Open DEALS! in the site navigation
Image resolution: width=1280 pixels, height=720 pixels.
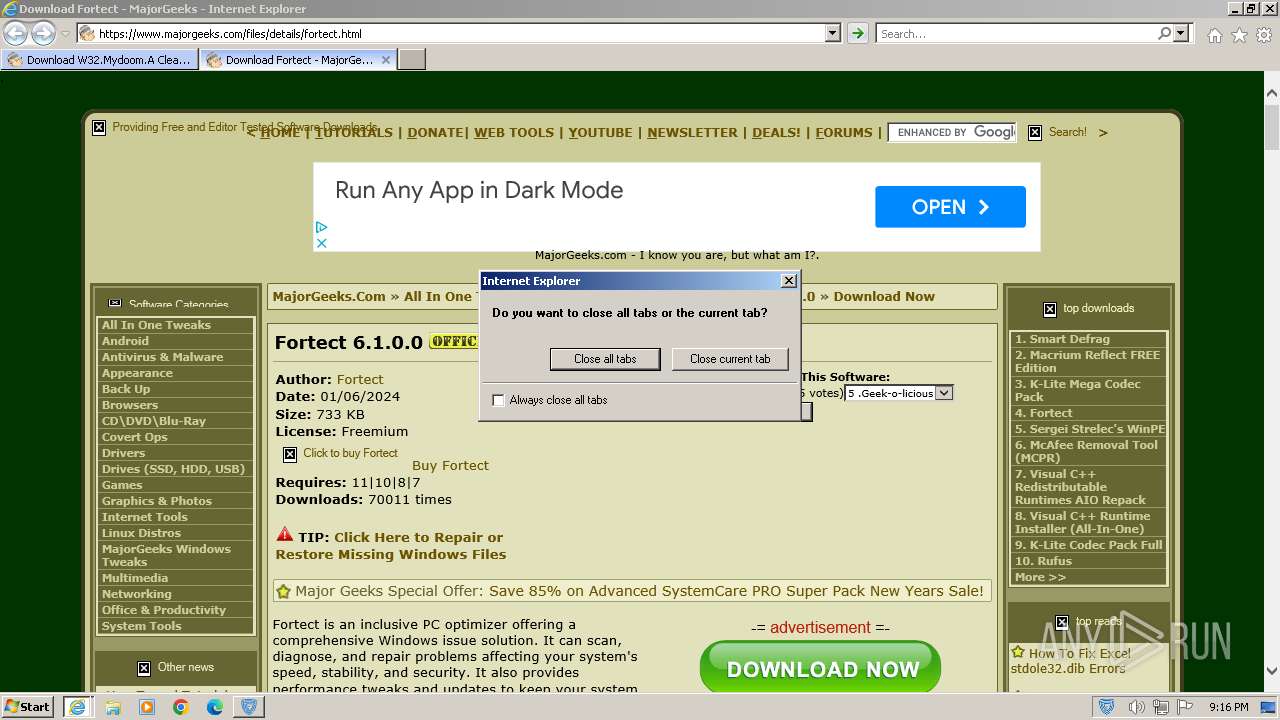[776, 132]
